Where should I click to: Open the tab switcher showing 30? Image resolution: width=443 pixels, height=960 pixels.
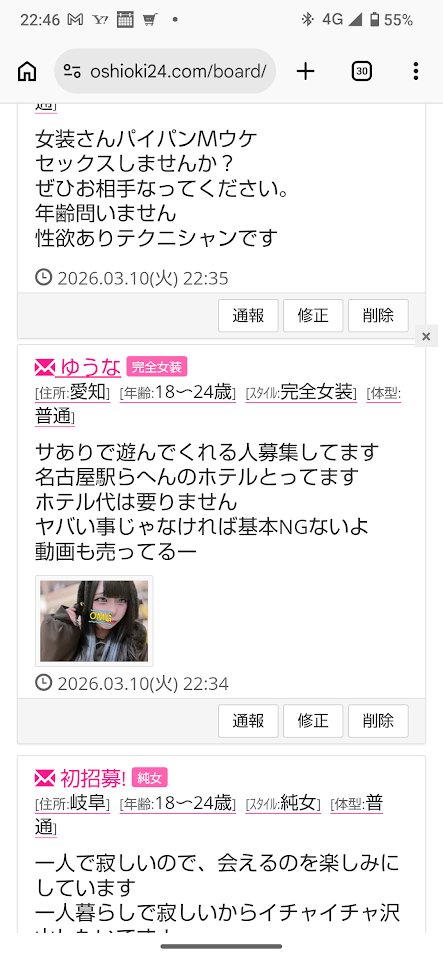tap(362, 72)
